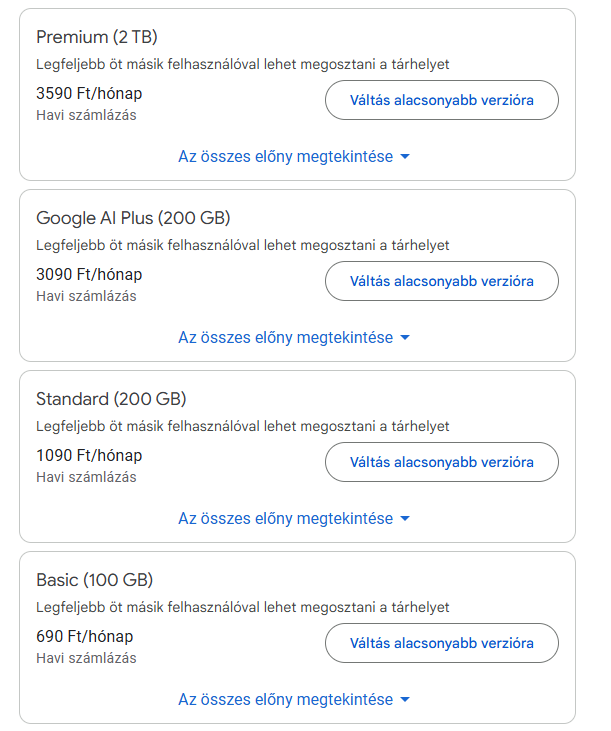Click the dropdown arrow in the Premium card
Image resolution: width=611 pixels, height=731 pixels.
tap(405, 157)
